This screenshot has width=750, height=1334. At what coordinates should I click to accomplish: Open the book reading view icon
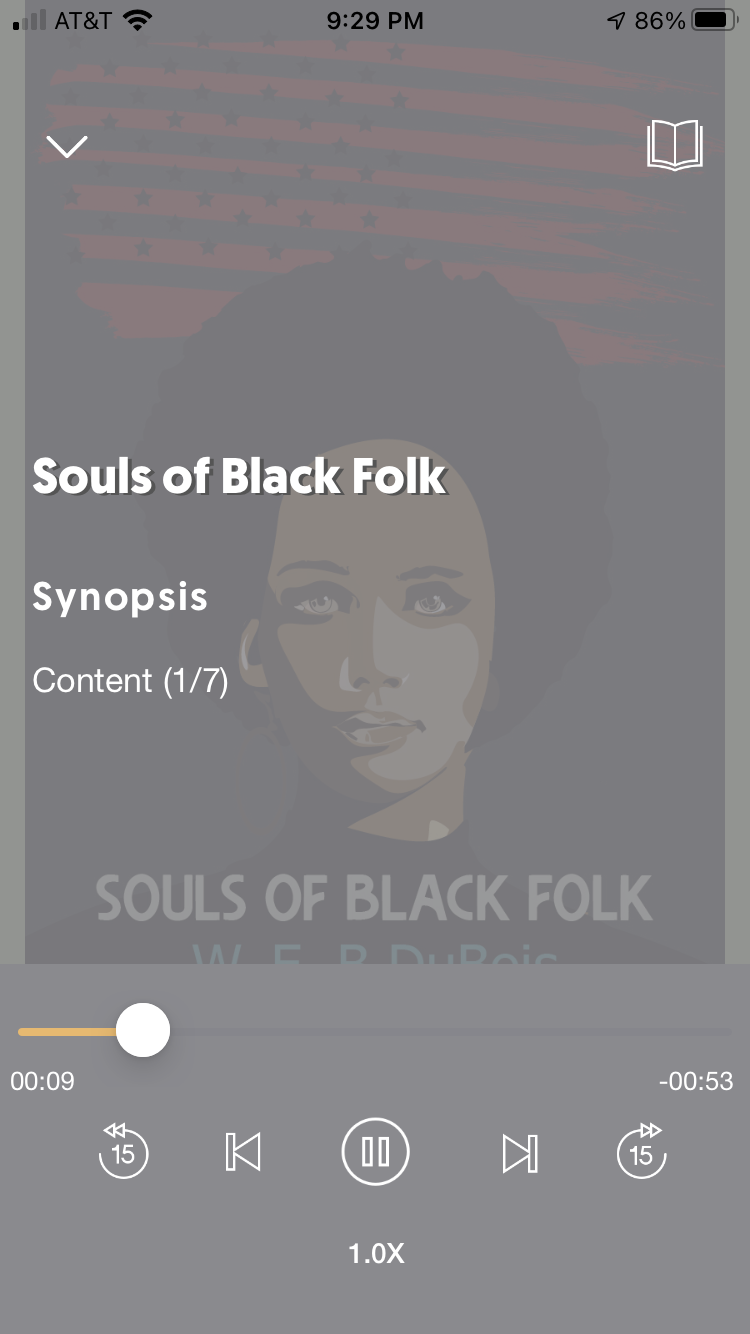point(675,146)
